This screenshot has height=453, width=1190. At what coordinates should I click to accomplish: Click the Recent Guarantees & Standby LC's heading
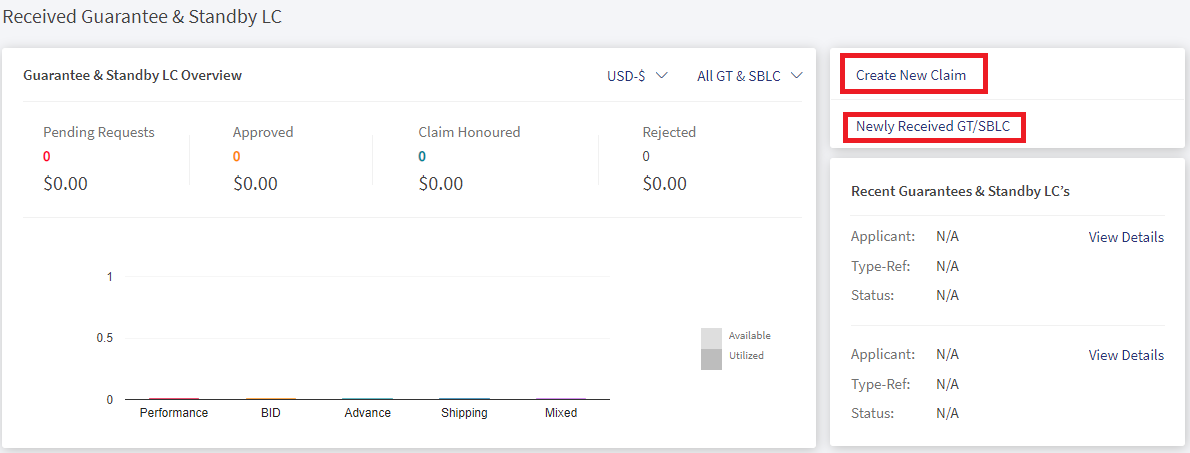tap(960, 191)
